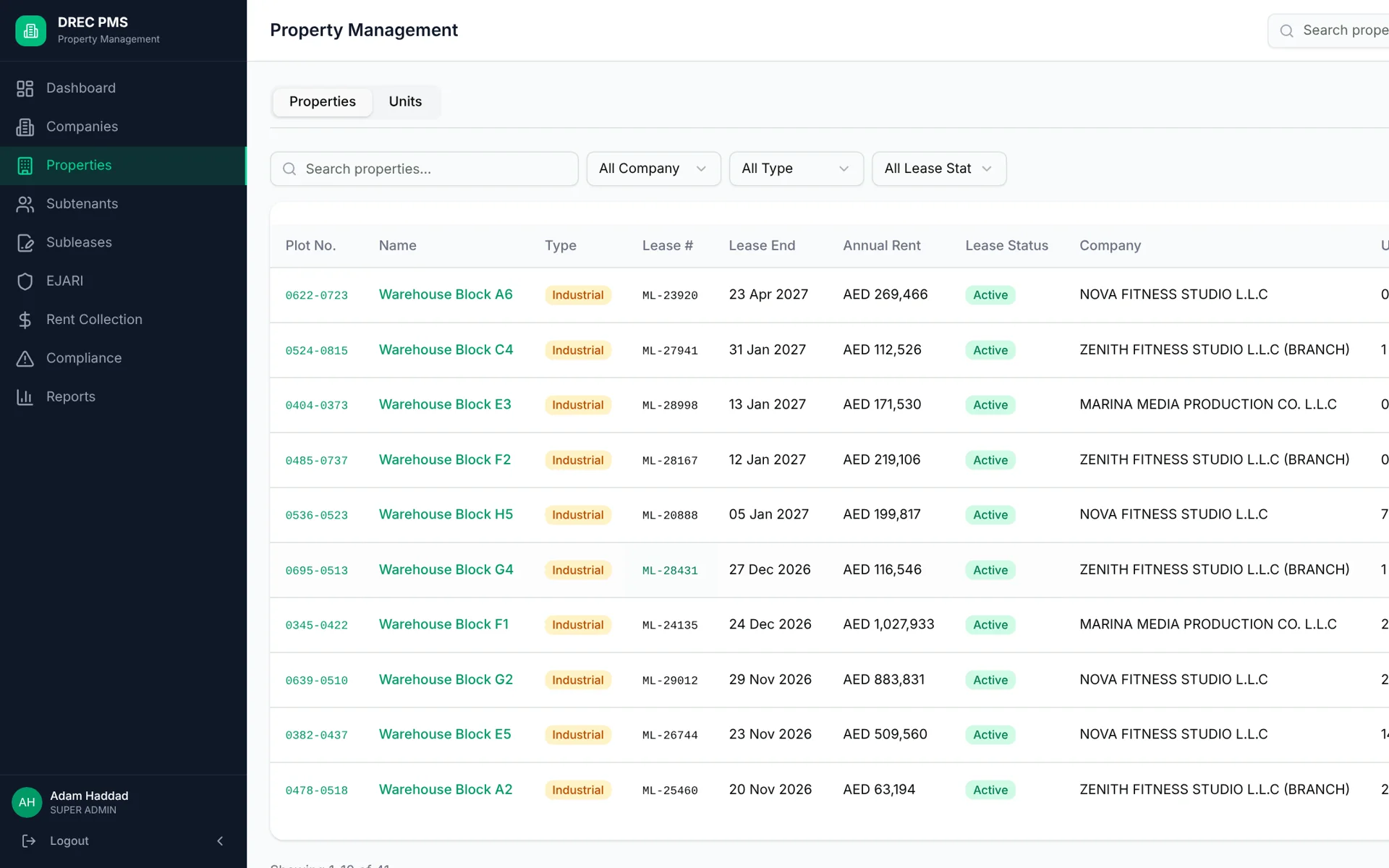
Task: Open Compliance from the sidebar
Action: click(x=123, y=358)
